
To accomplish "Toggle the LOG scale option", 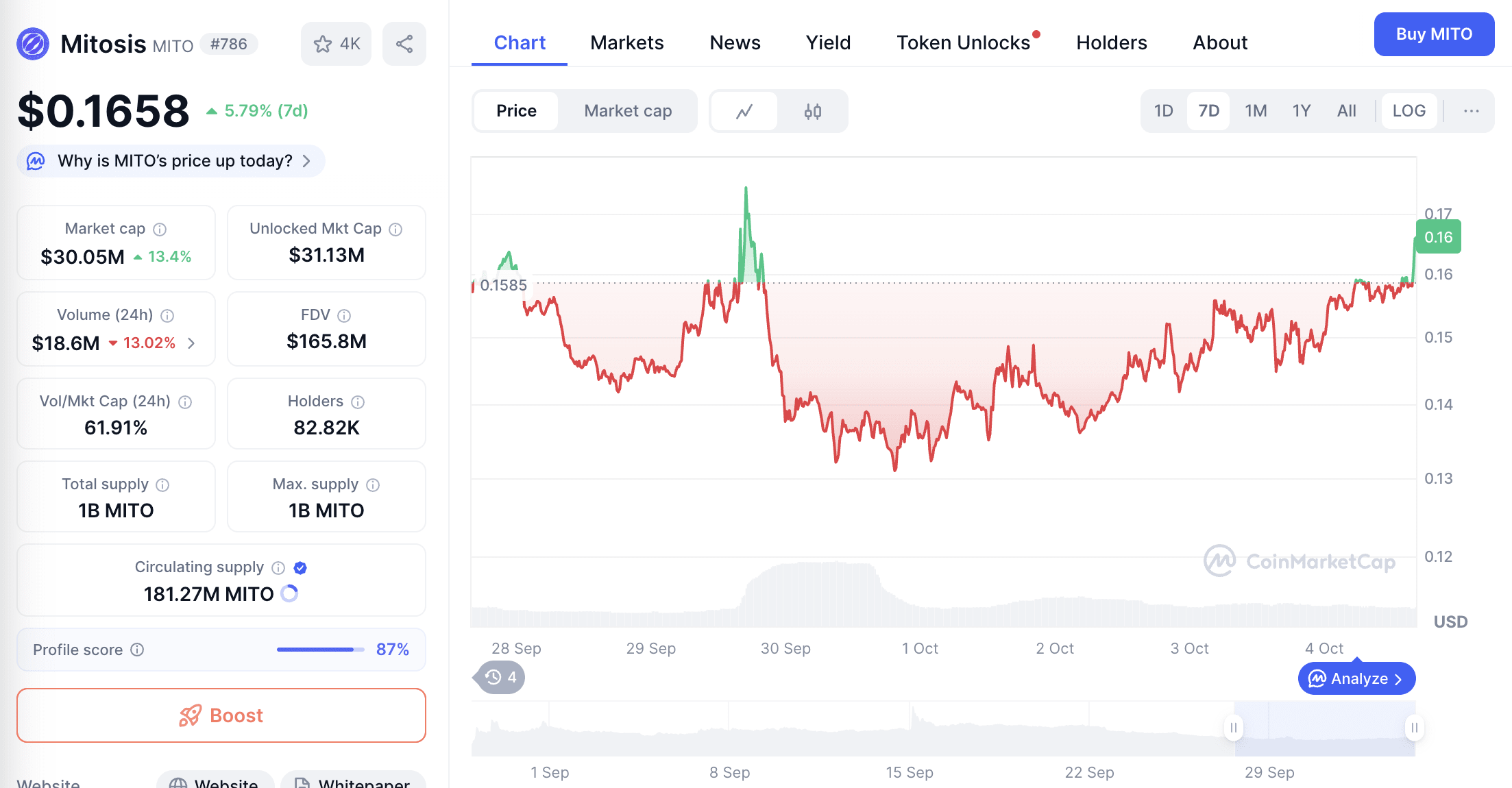I will point(1409,111).
